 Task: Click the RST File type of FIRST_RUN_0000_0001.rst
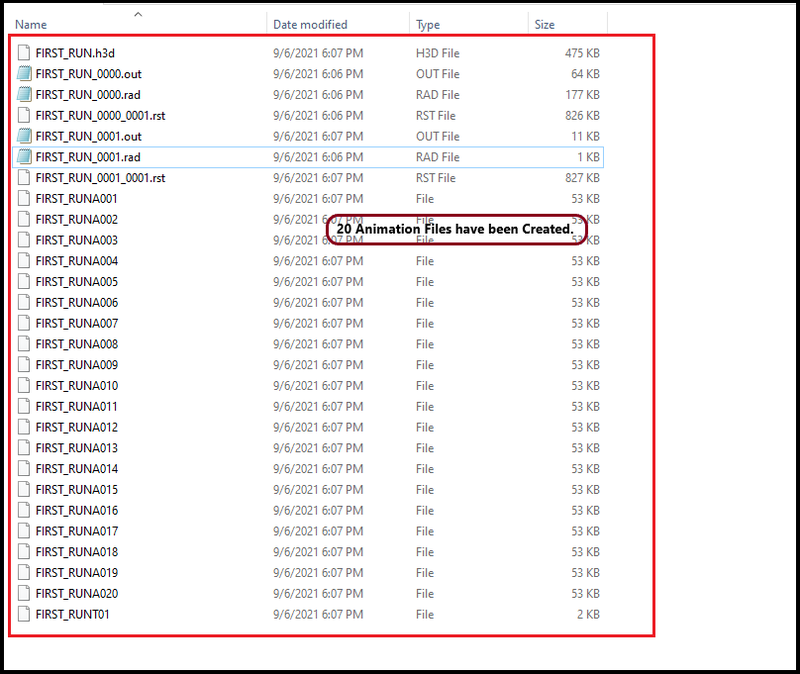click(436, 116)
